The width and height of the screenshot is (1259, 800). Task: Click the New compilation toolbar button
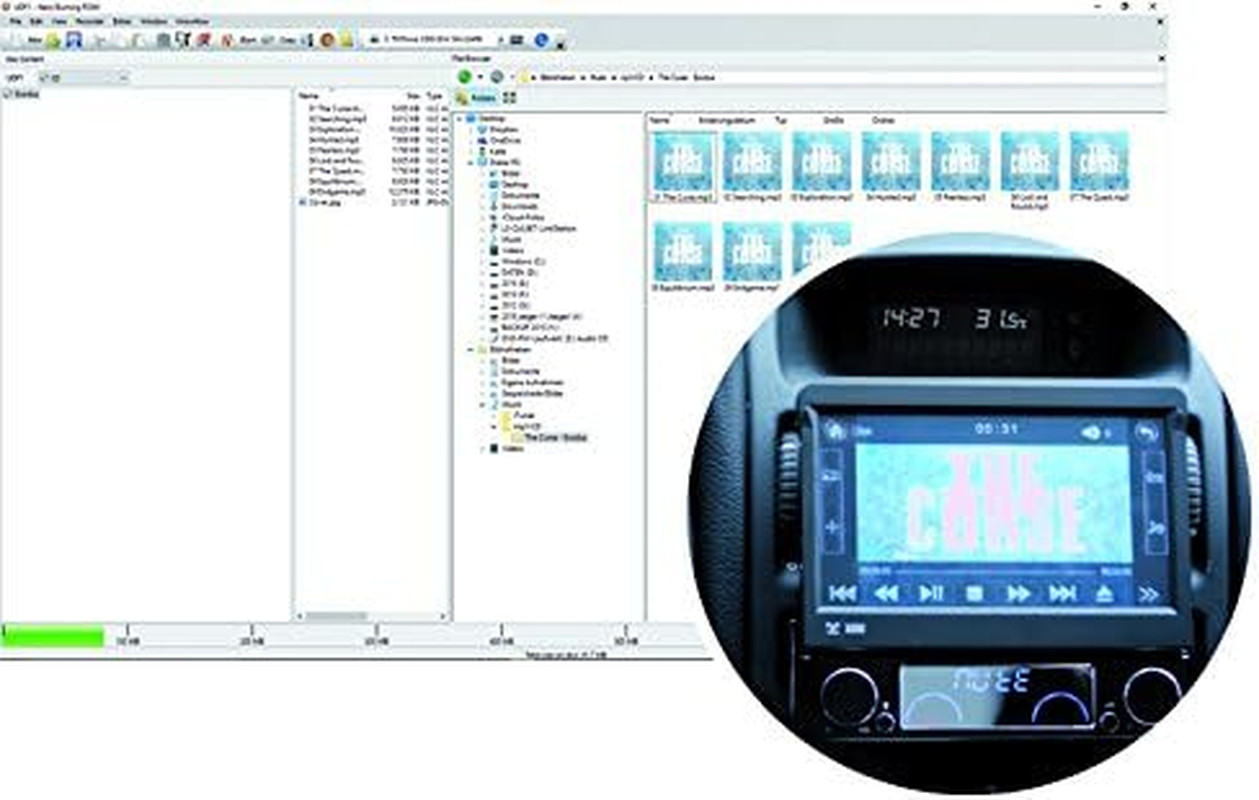(26, 40)
